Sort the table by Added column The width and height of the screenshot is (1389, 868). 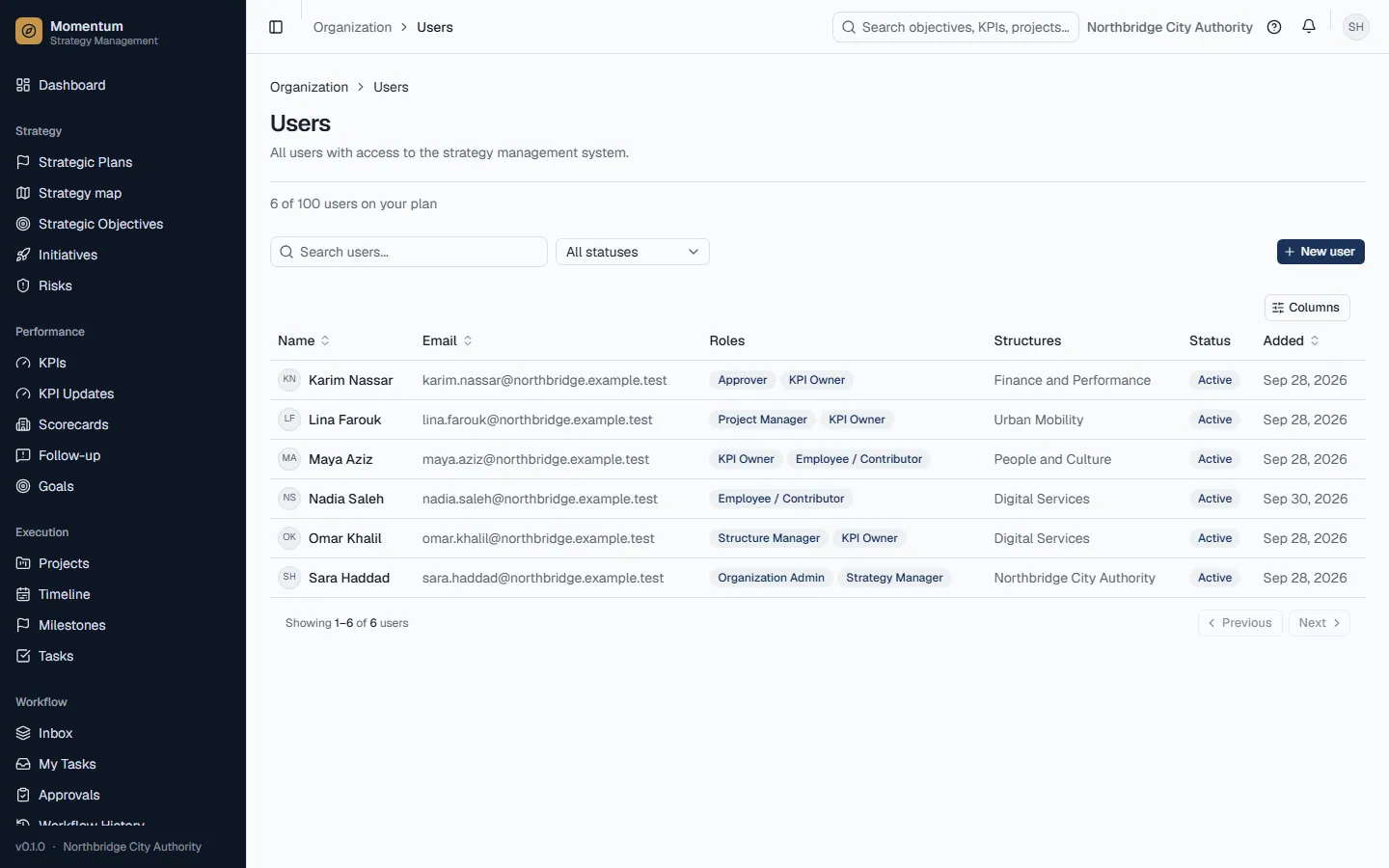[1292, 340]
